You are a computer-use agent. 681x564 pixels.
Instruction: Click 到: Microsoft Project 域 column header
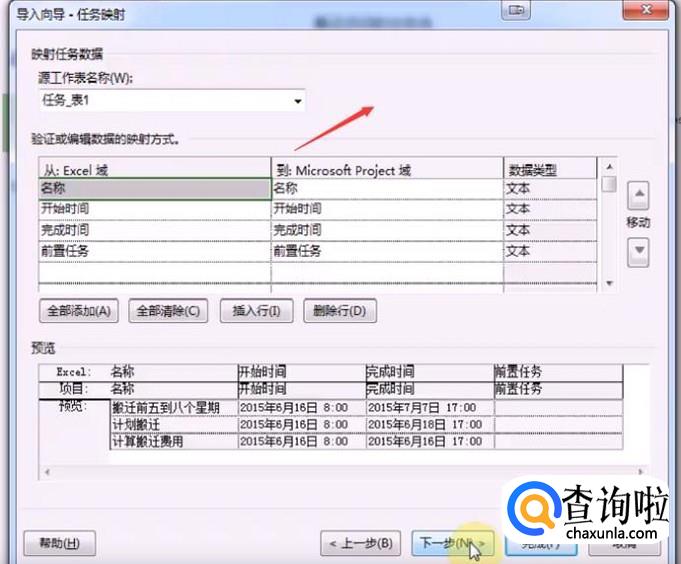387,168
